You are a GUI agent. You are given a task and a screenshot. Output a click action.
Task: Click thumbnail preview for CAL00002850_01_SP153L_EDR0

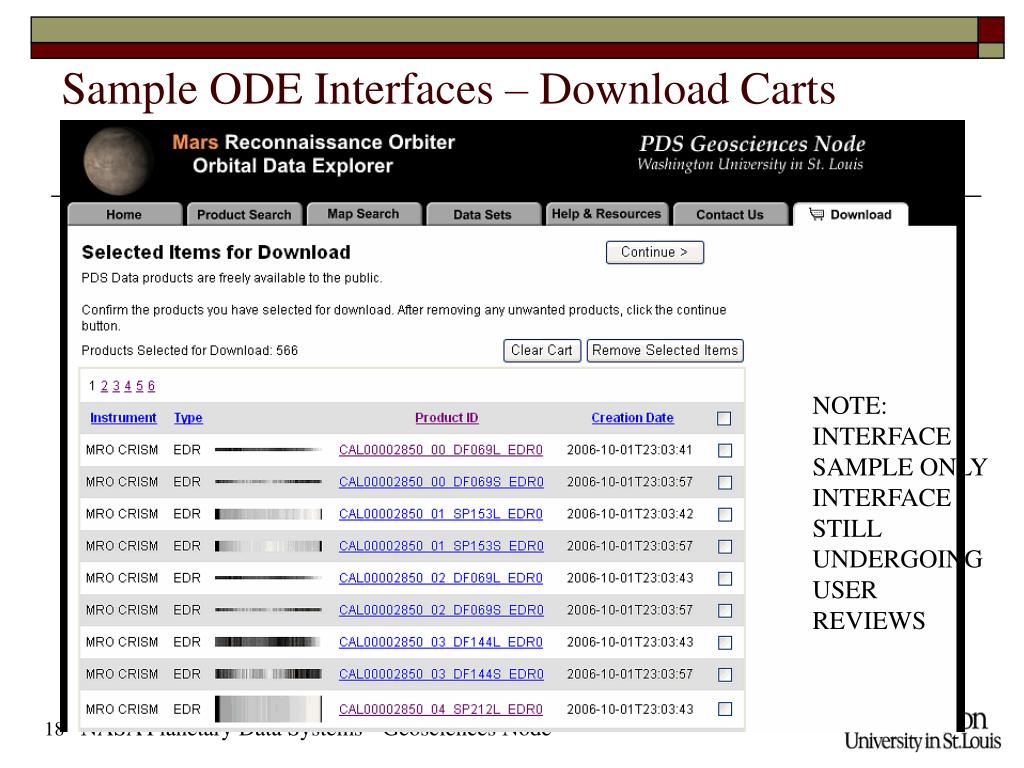[268, 514]
